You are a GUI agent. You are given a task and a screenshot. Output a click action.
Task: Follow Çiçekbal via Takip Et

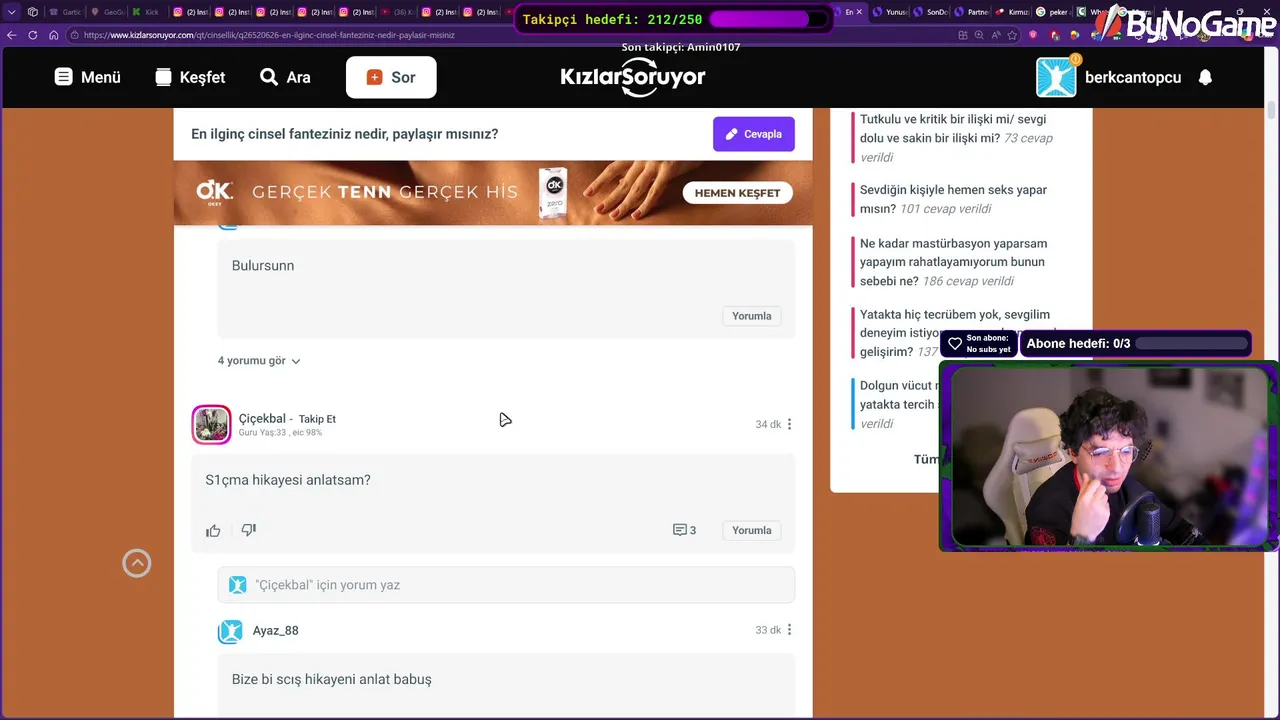(317, 419)
